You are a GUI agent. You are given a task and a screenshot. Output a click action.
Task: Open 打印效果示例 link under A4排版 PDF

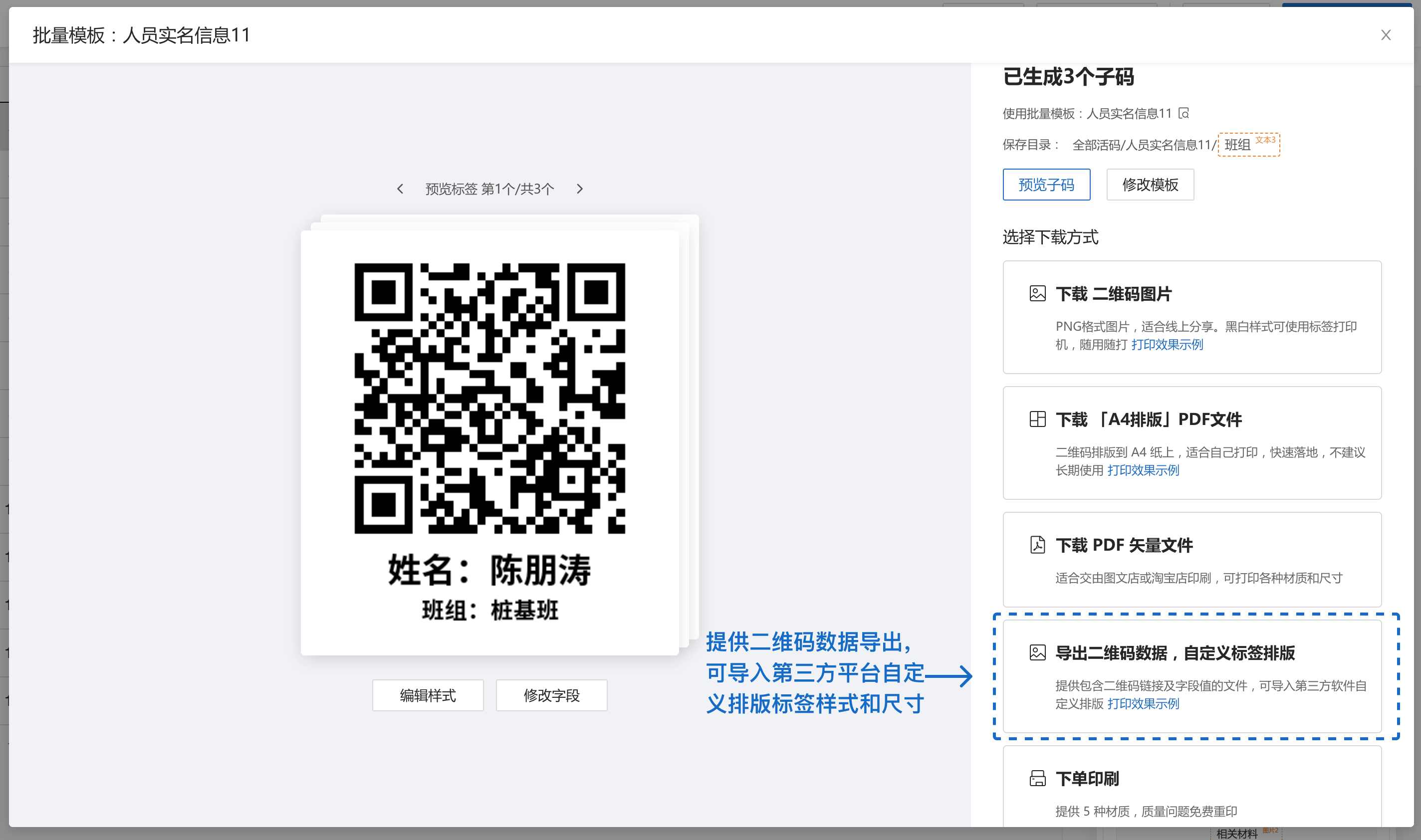[x=1143, y=470]
